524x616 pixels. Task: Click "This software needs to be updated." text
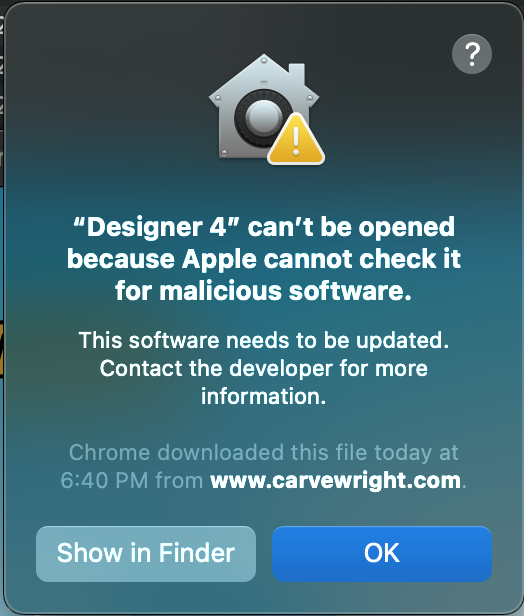(x=264, y=340)
